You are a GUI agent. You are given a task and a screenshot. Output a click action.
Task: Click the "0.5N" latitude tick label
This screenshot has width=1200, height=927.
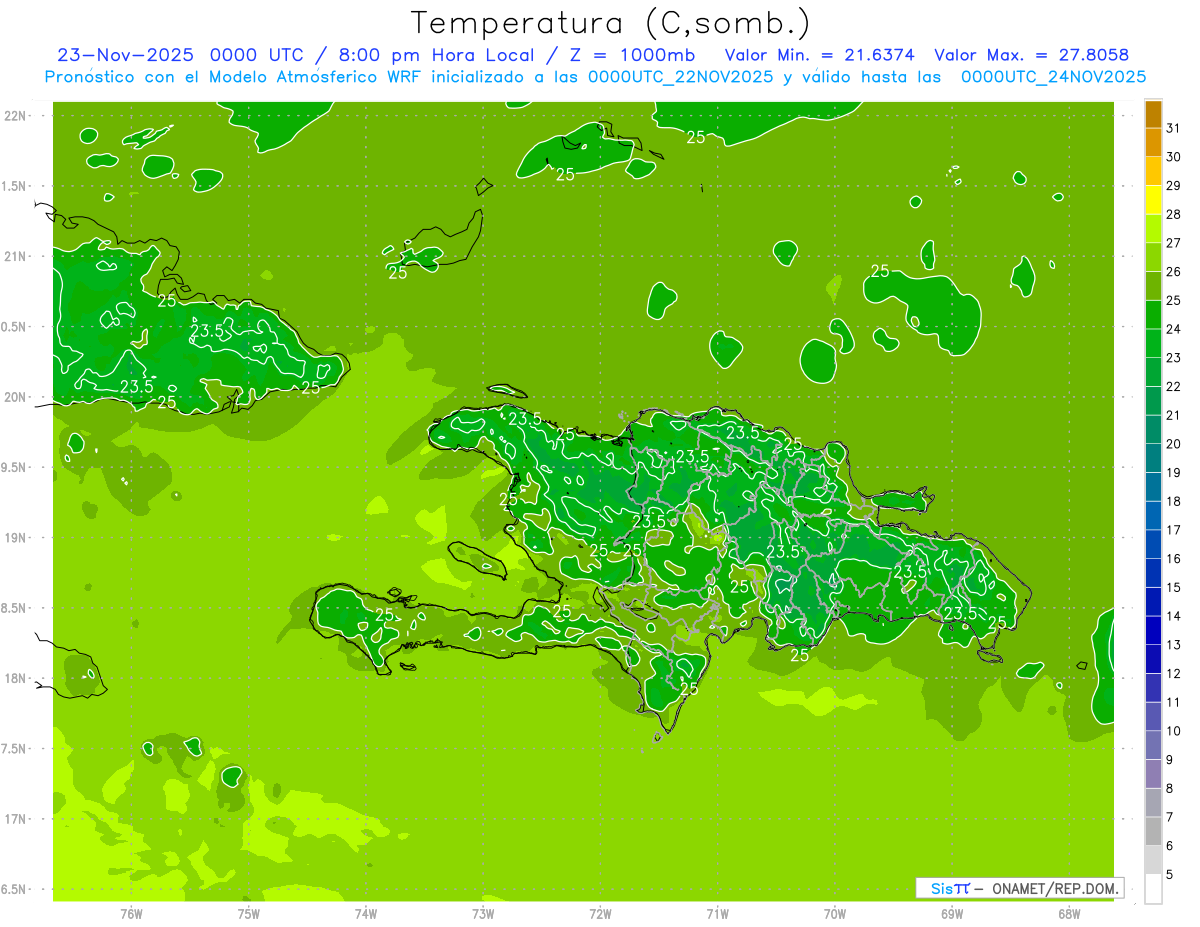[14, 327]
